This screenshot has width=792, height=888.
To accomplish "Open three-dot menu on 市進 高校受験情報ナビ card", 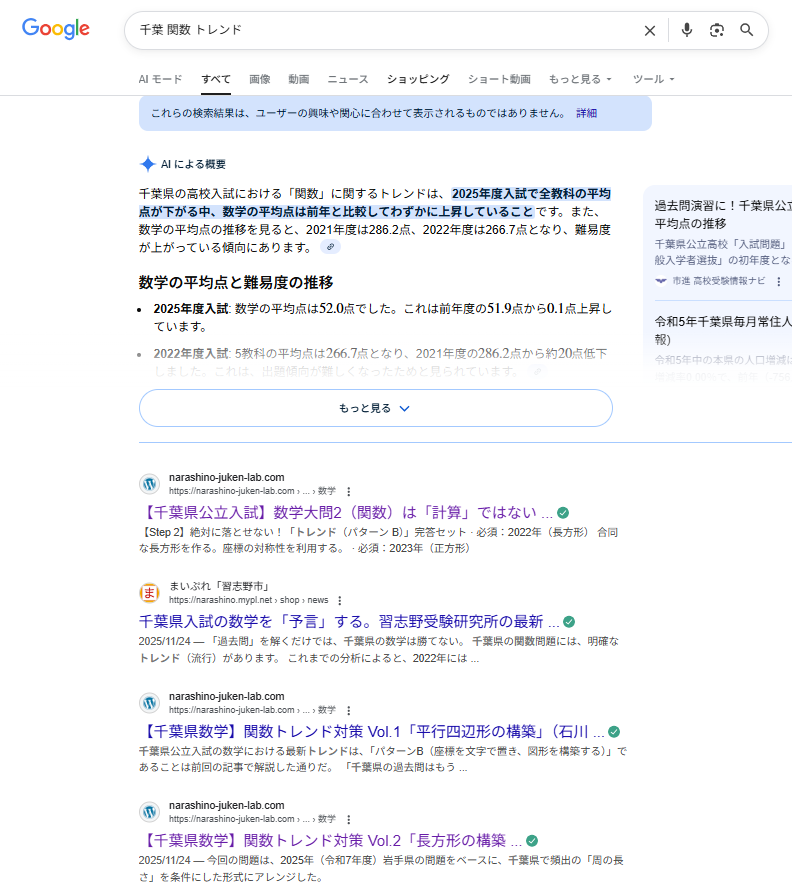I will click(778, 282).
